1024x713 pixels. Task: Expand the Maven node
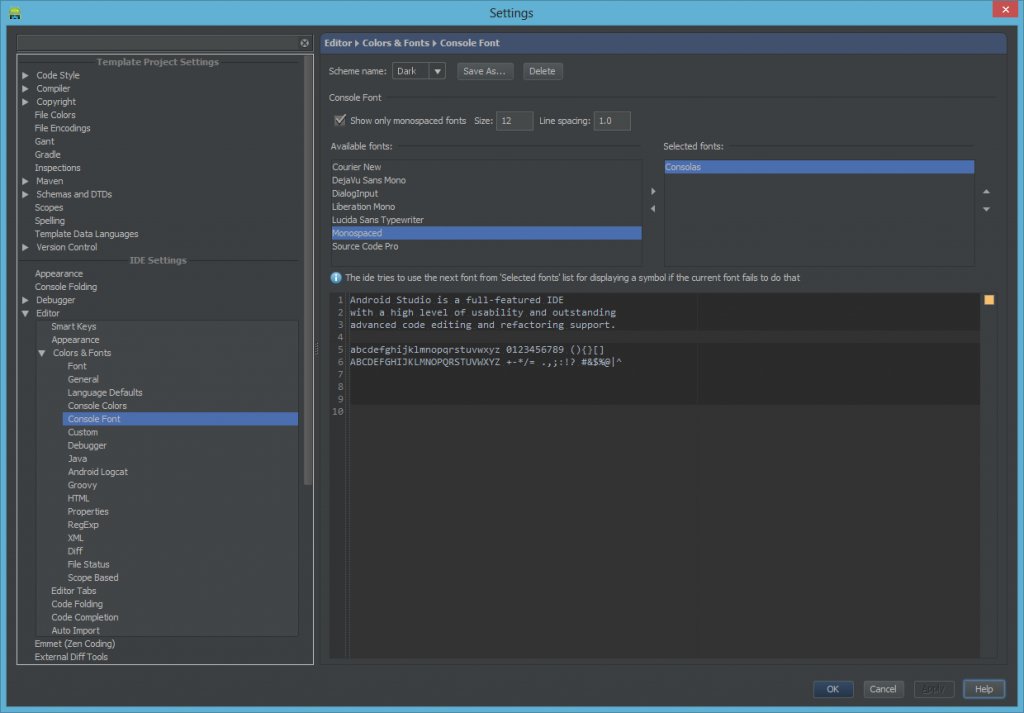[25, 181]
